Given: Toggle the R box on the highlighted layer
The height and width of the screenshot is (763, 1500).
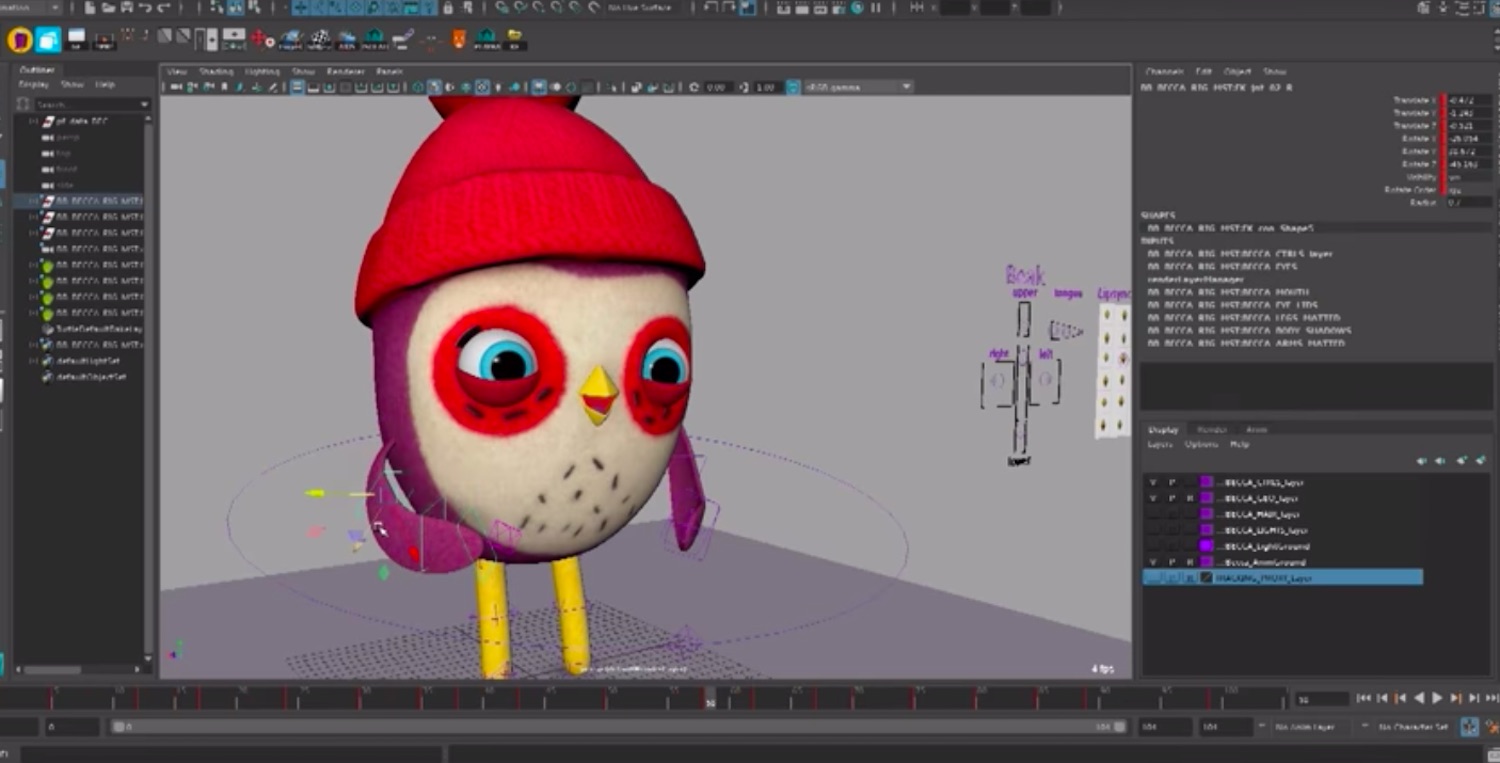Looking at the screenshot, I should pos(1189,578).
